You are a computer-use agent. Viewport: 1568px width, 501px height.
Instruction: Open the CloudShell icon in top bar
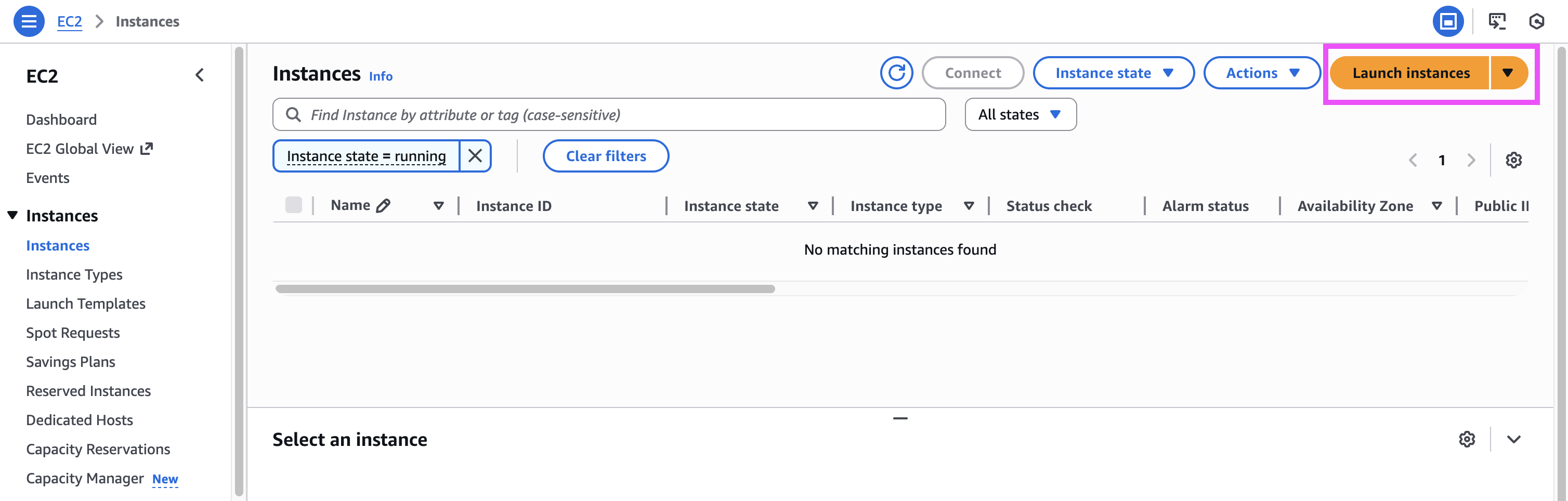click(1497, 21)
